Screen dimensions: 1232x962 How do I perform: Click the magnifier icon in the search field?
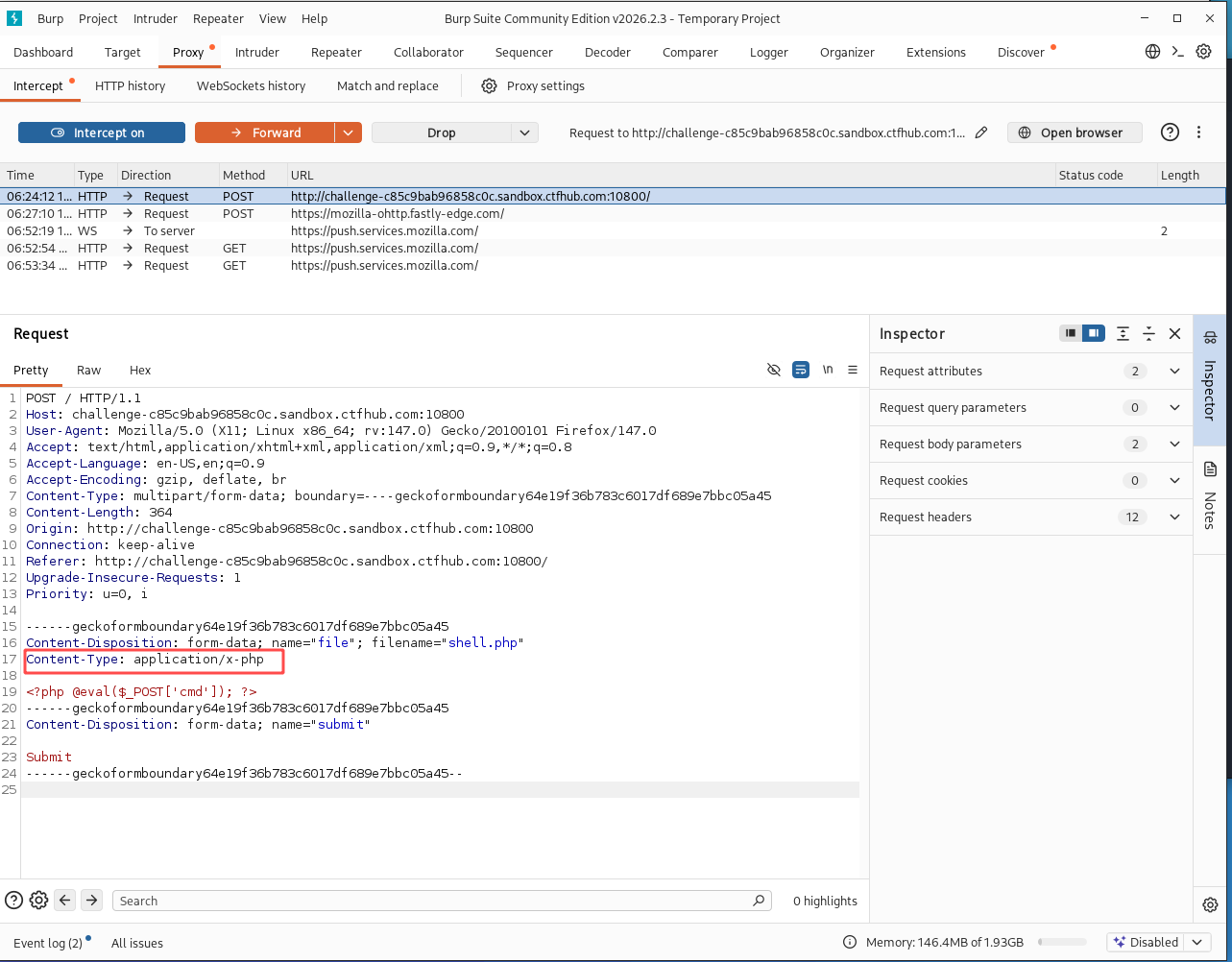(x=759, y=901)
